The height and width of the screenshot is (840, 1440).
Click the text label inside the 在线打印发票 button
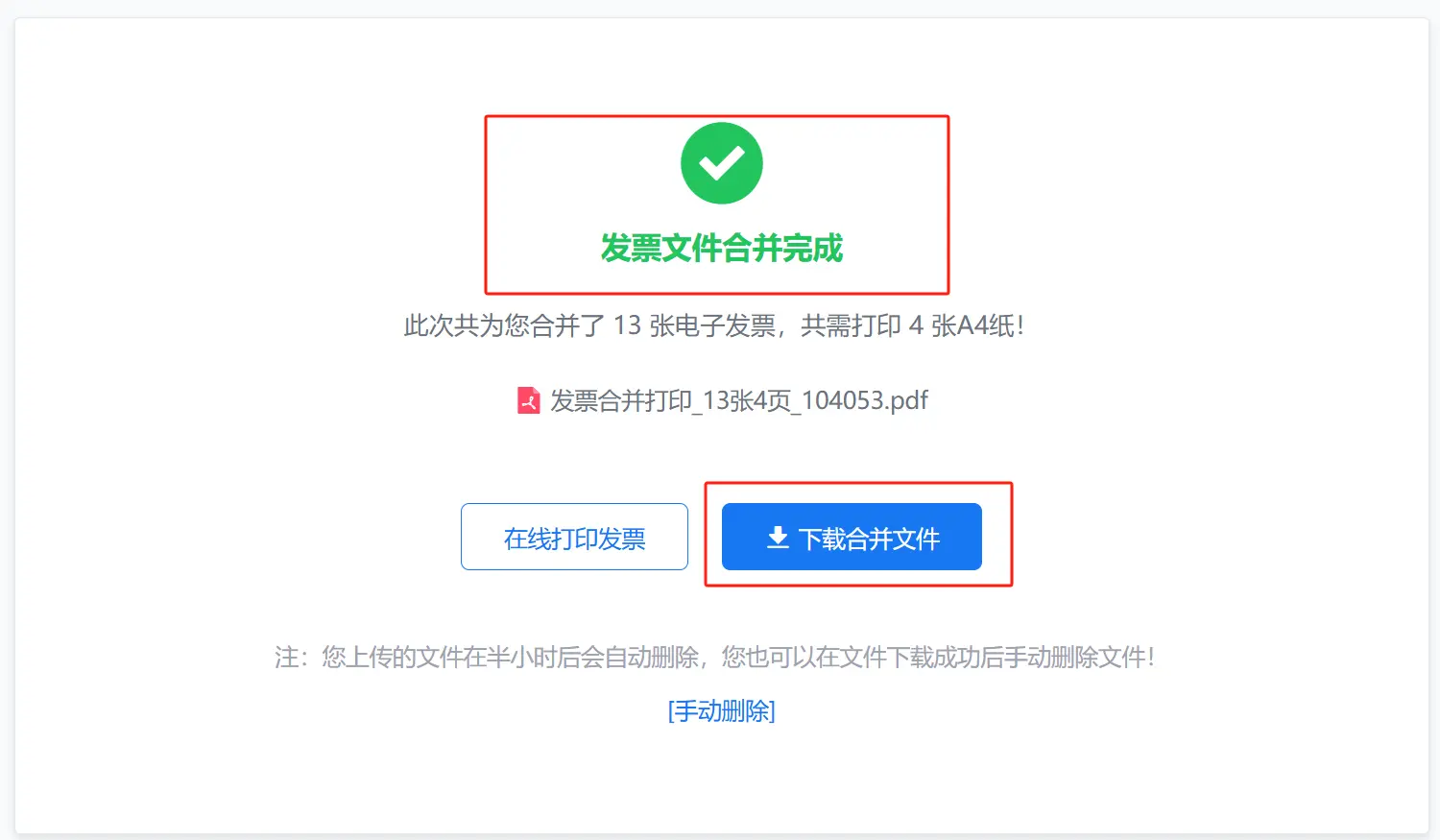click(x=574, y=540)
